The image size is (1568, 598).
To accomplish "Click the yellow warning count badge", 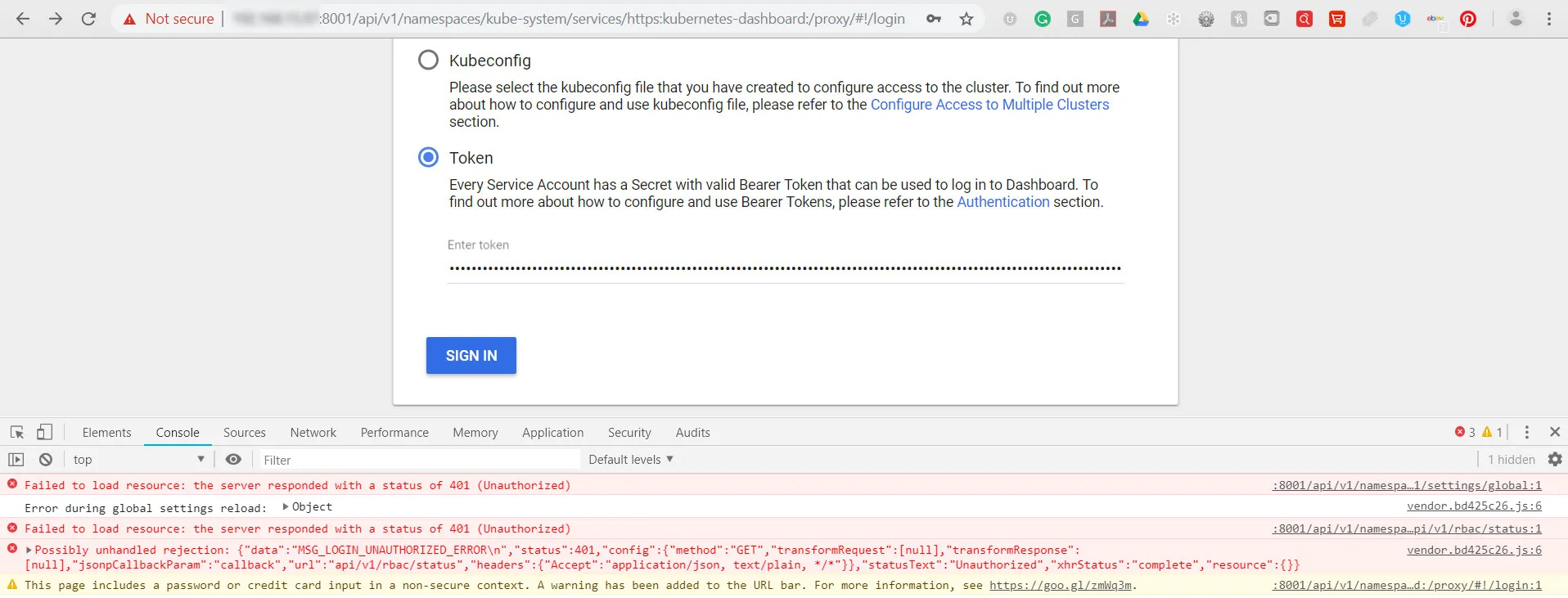I will pos(1492,432).
